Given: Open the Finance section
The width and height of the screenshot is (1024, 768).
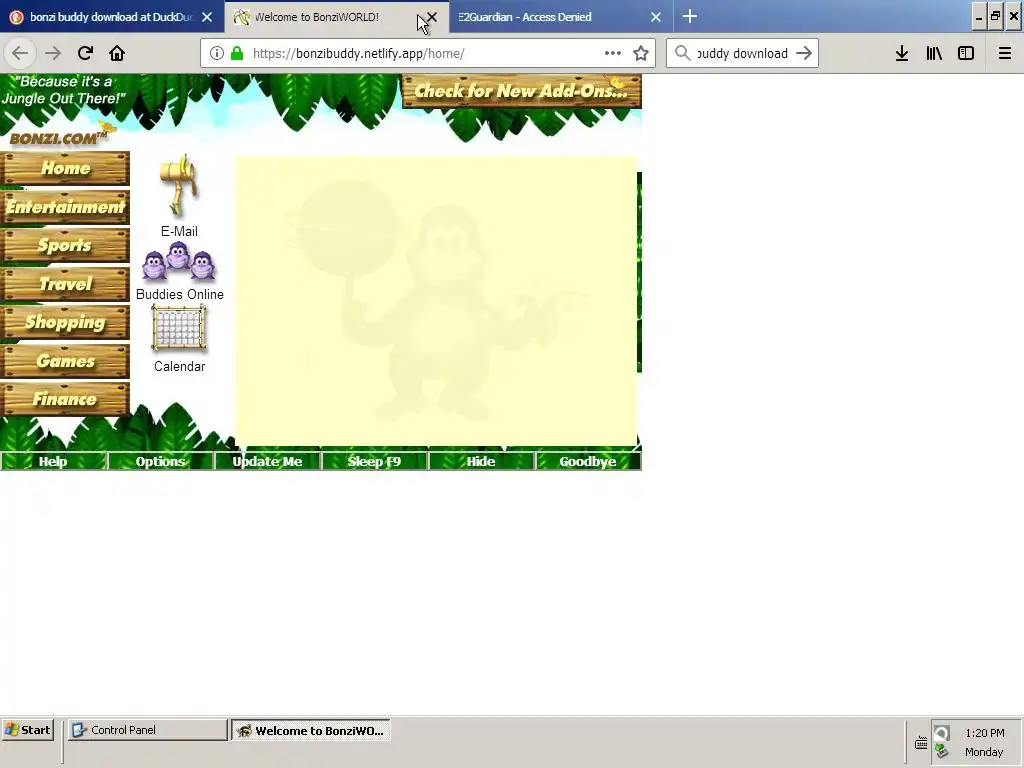Looking at the screenshot, I should pos(65,400).
